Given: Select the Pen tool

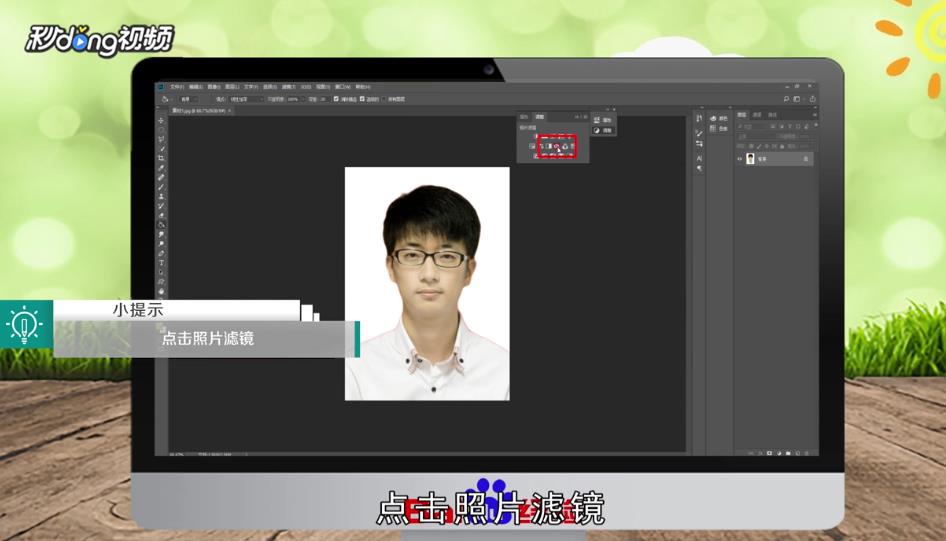Looking at the screenshot, I should pos(161,253).
